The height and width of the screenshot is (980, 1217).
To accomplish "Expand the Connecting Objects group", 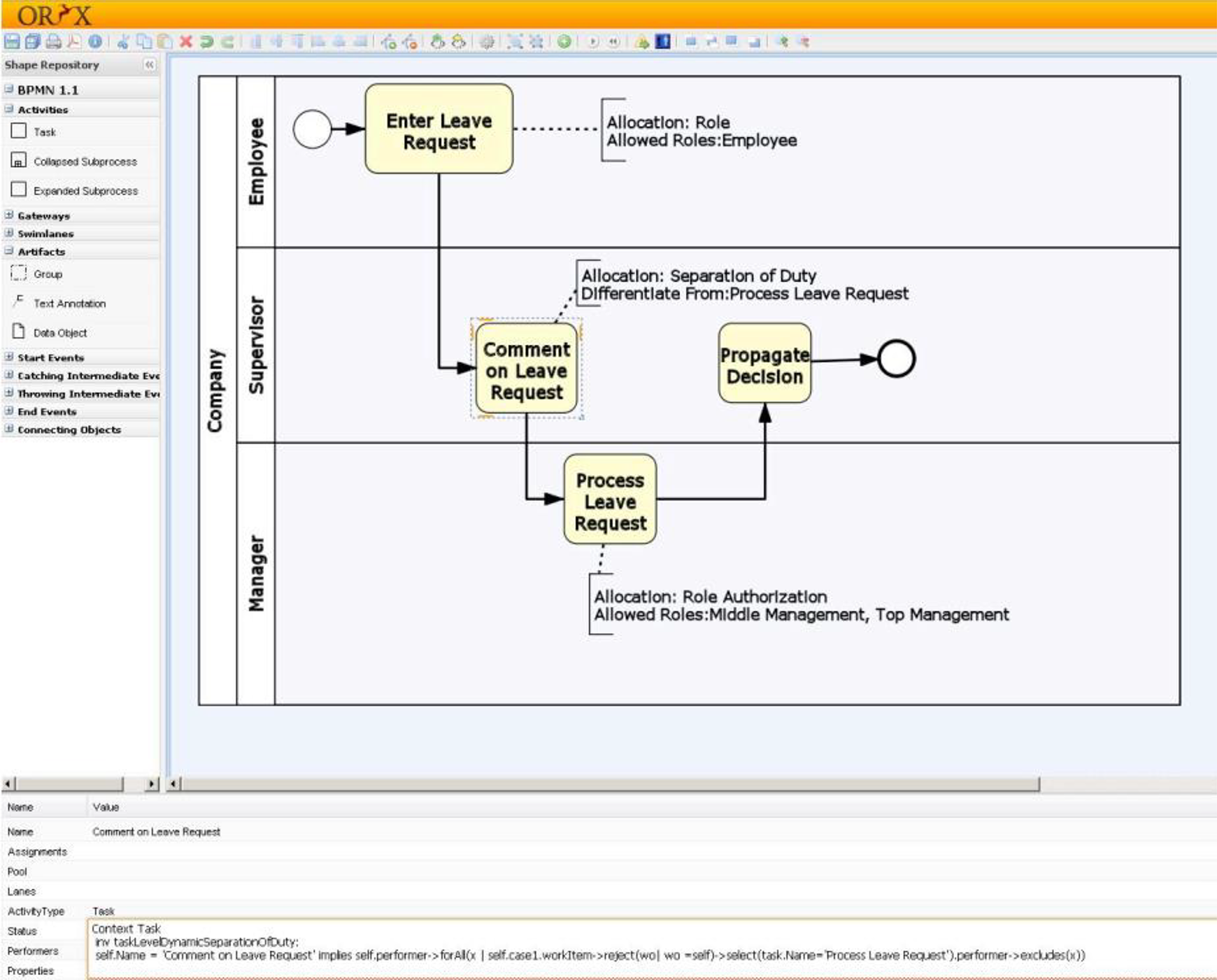I will pyautogui.click(x=9, y=429).
